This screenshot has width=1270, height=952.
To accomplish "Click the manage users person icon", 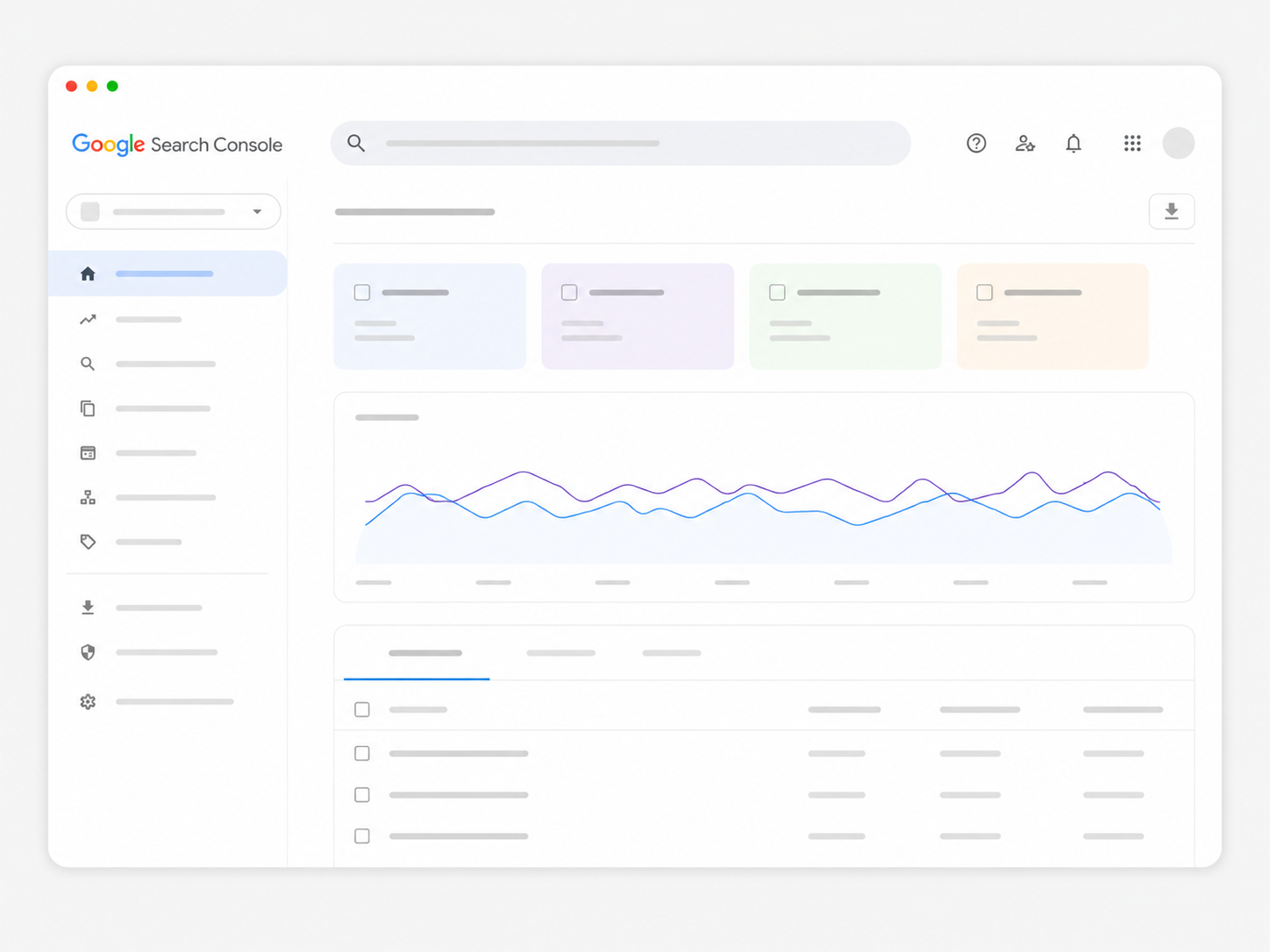I will 1024,143.
